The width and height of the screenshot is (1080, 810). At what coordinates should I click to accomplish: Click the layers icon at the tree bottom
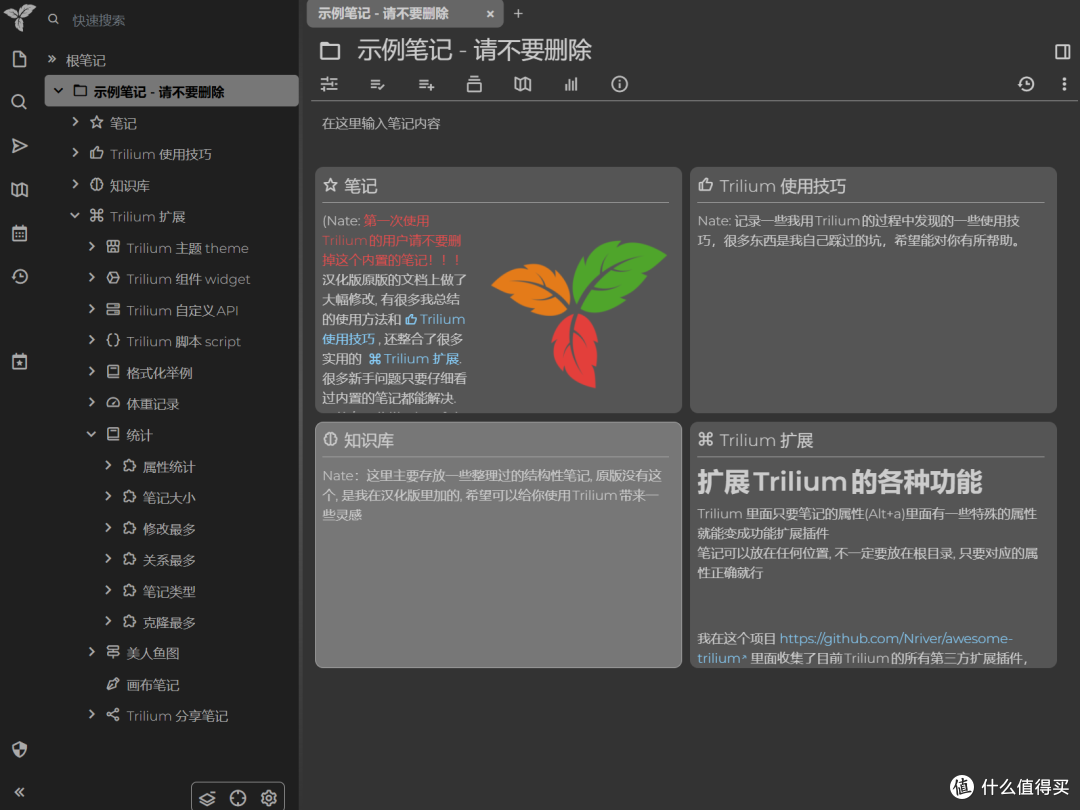click(x=207, y=798)
